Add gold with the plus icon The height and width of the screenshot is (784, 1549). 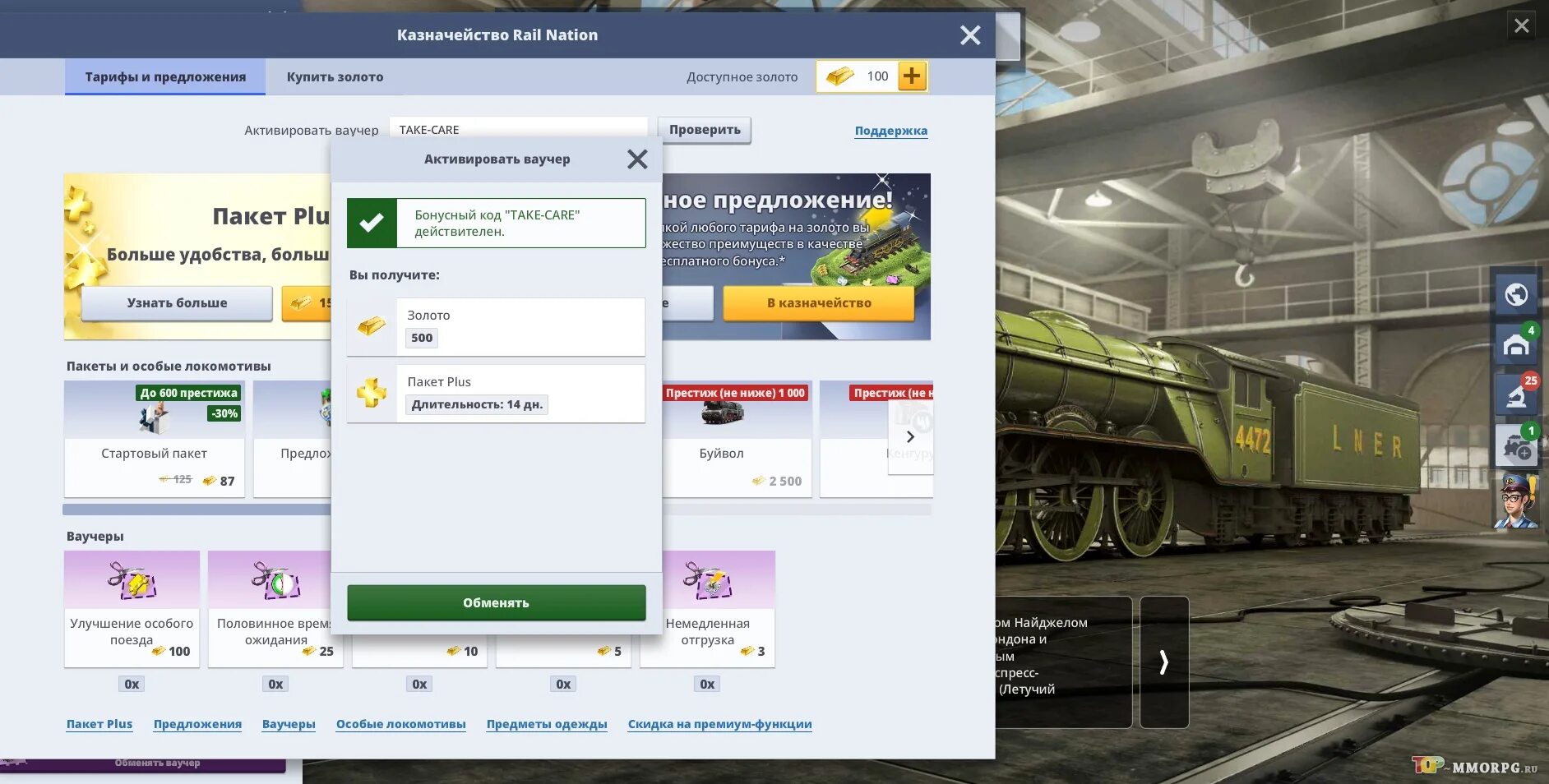click(x=912, y=76)
